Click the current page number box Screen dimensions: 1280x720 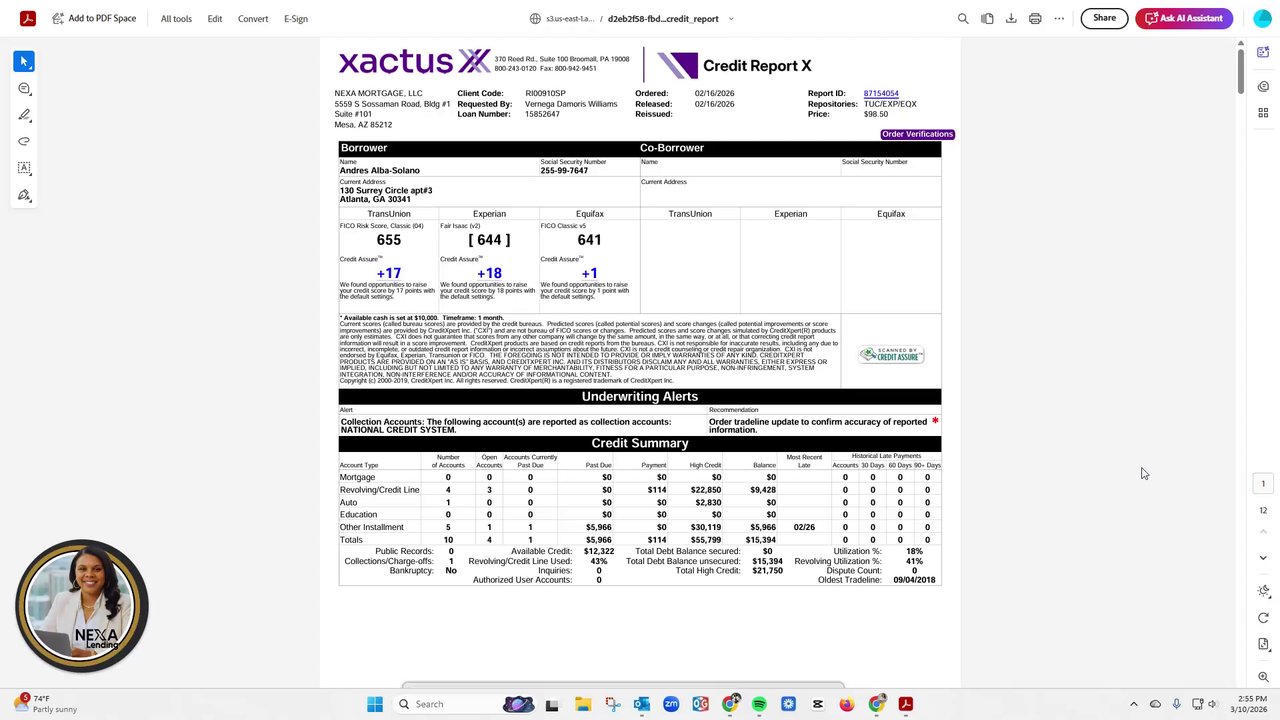[1263, 484]
